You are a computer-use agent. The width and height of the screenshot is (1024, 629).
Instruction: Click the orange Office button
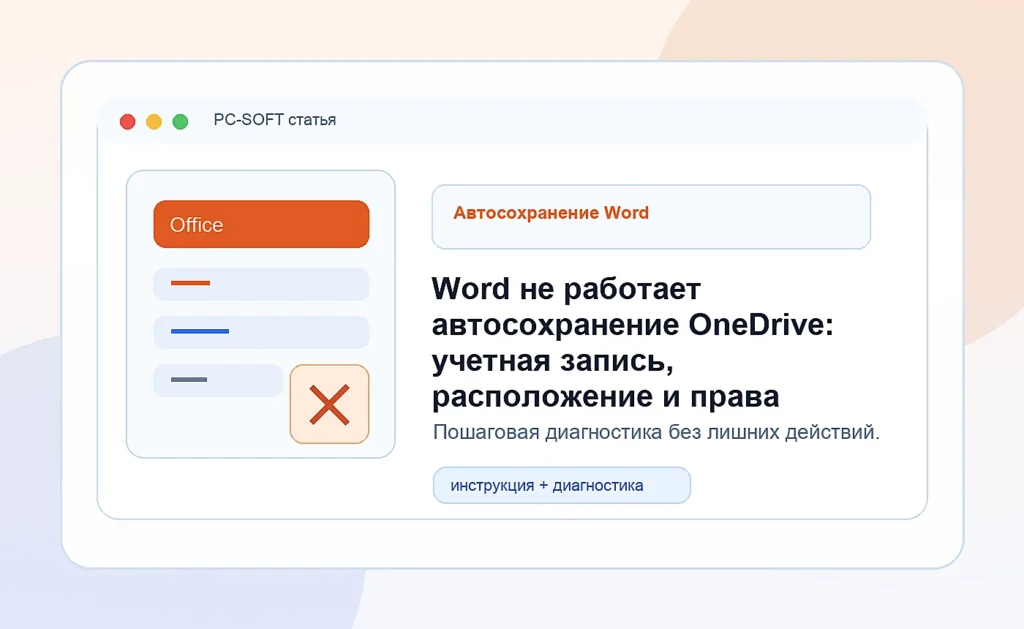(x=261, y=224)
